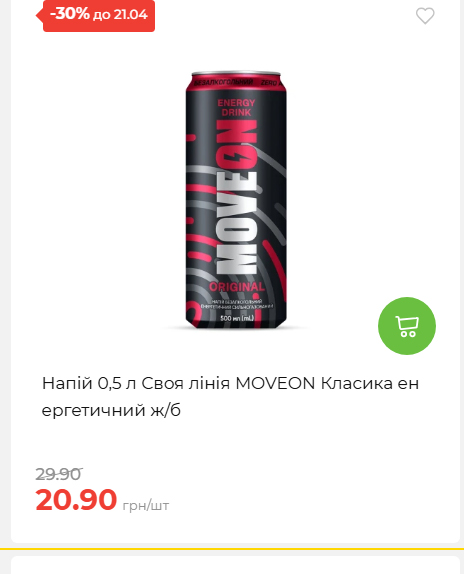
Task: Open the MOVEON can product image
Action: tap(236, 200)
